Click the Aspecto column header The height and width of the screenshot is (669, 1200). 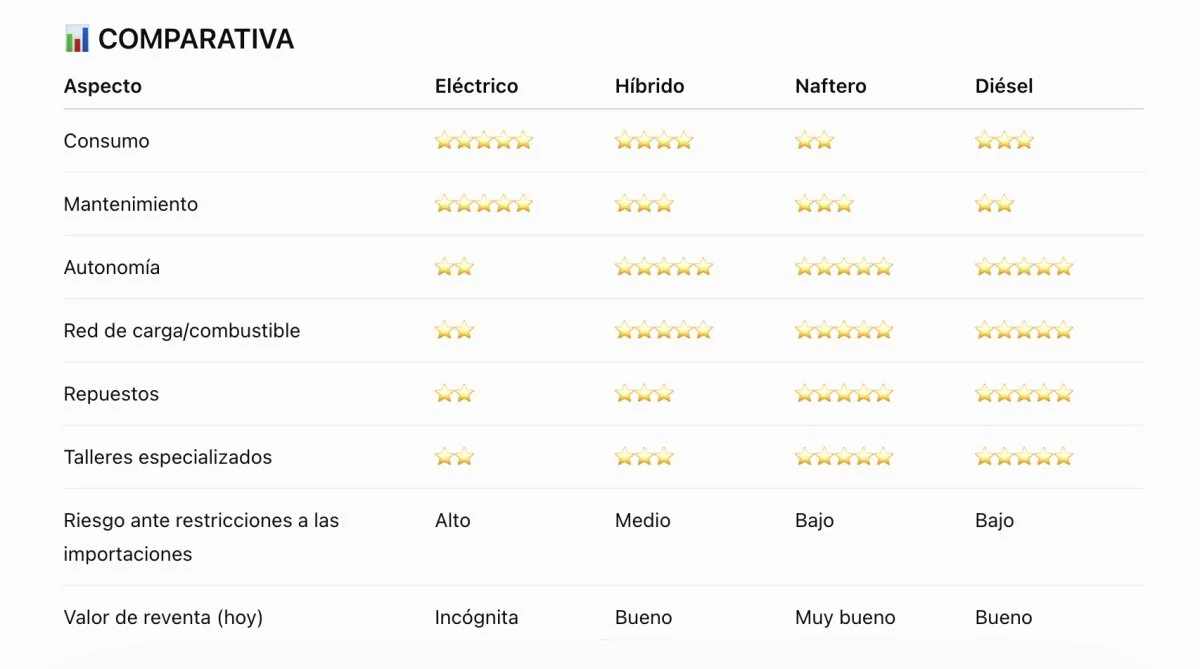point(103,86)
